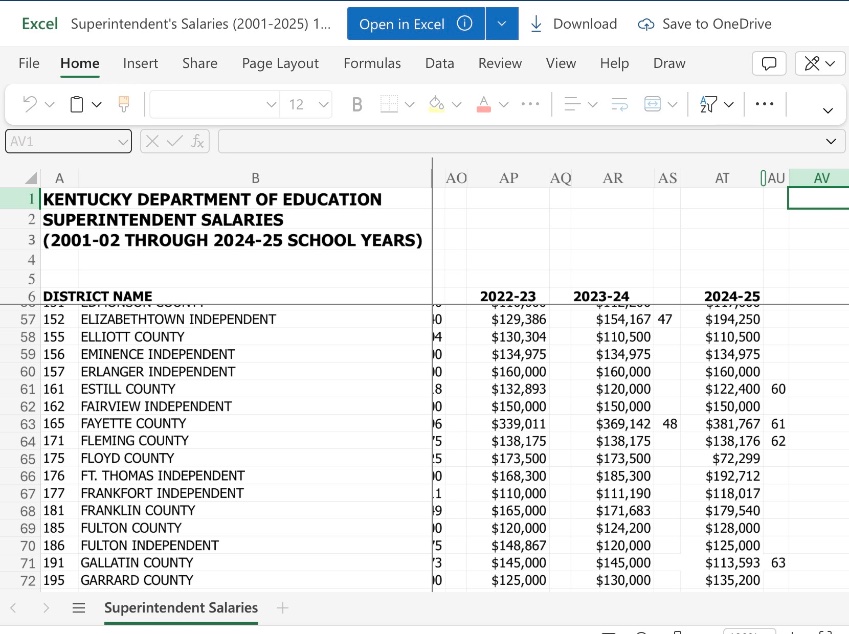This screenshot has height=634, width=849.
Task: Click the formula bar cancel X icon
Action: pos(152,141)
